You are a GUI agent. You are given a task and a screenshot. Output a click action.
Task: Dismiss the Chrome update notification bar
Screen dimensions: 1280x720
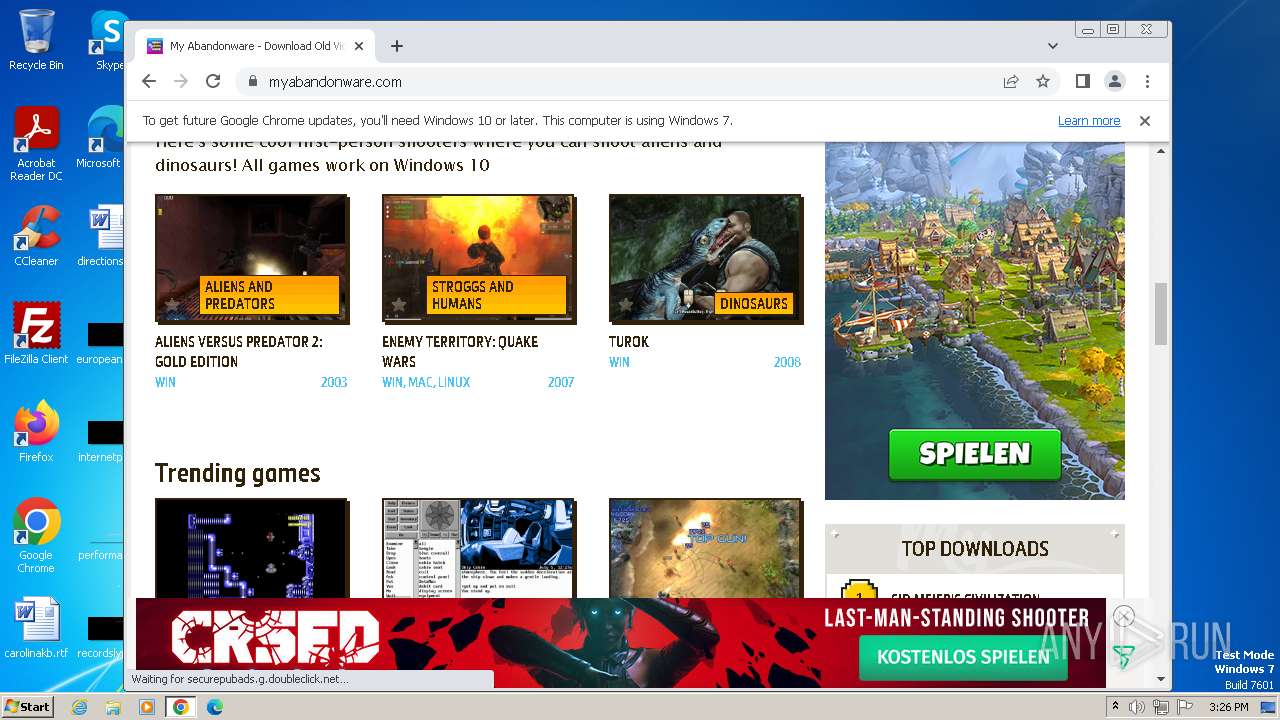(1145, 121)
